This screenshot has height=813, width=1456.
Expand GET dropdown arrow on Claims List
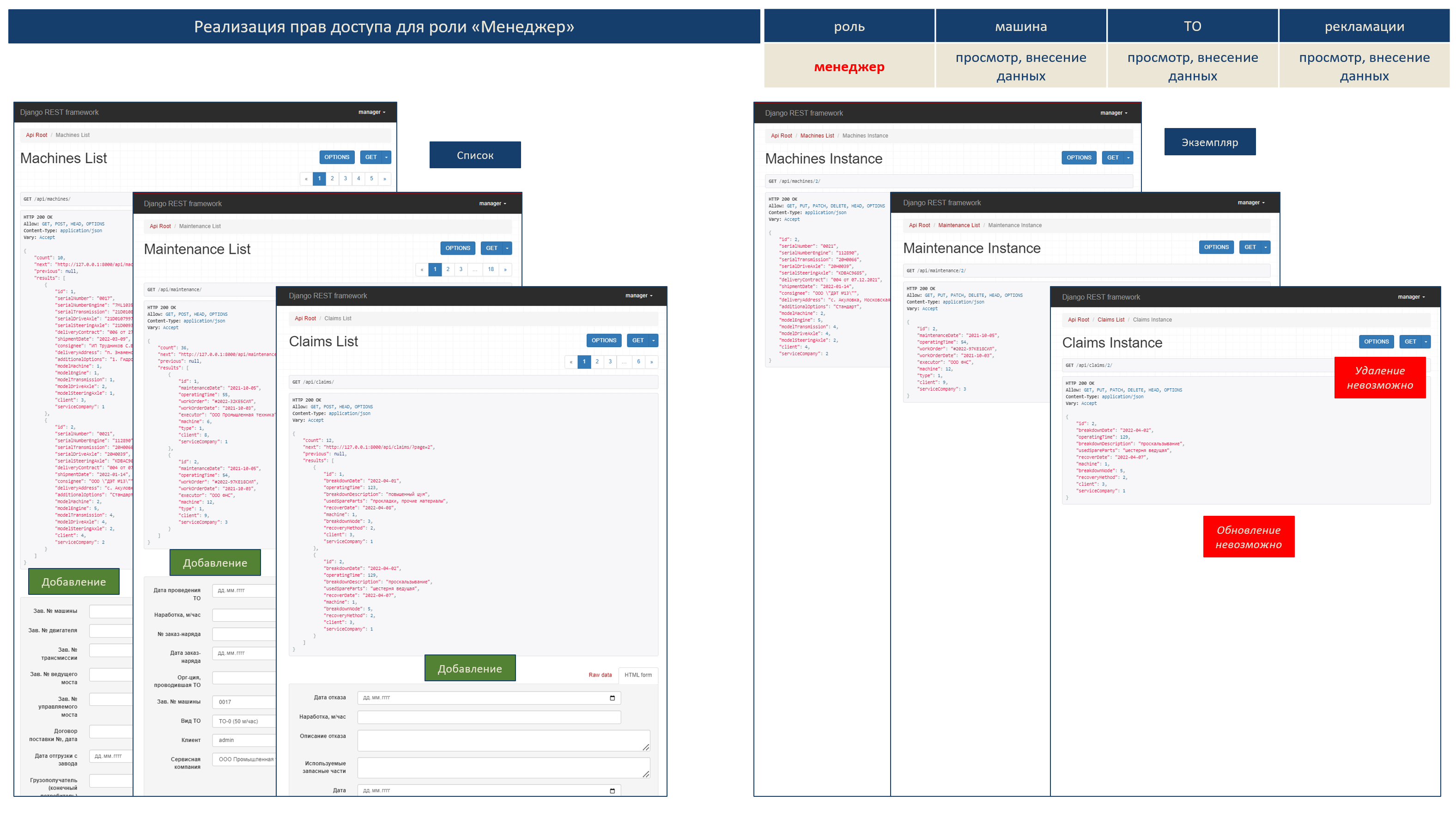(653, 340)
